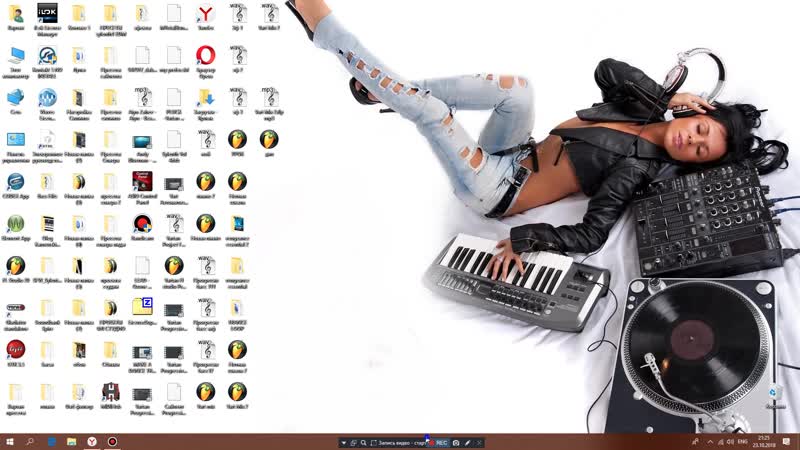The height and width of the screenshot is (450, 800).
Task: Open the Control Panel desktop icon
Action: point(16,140)
